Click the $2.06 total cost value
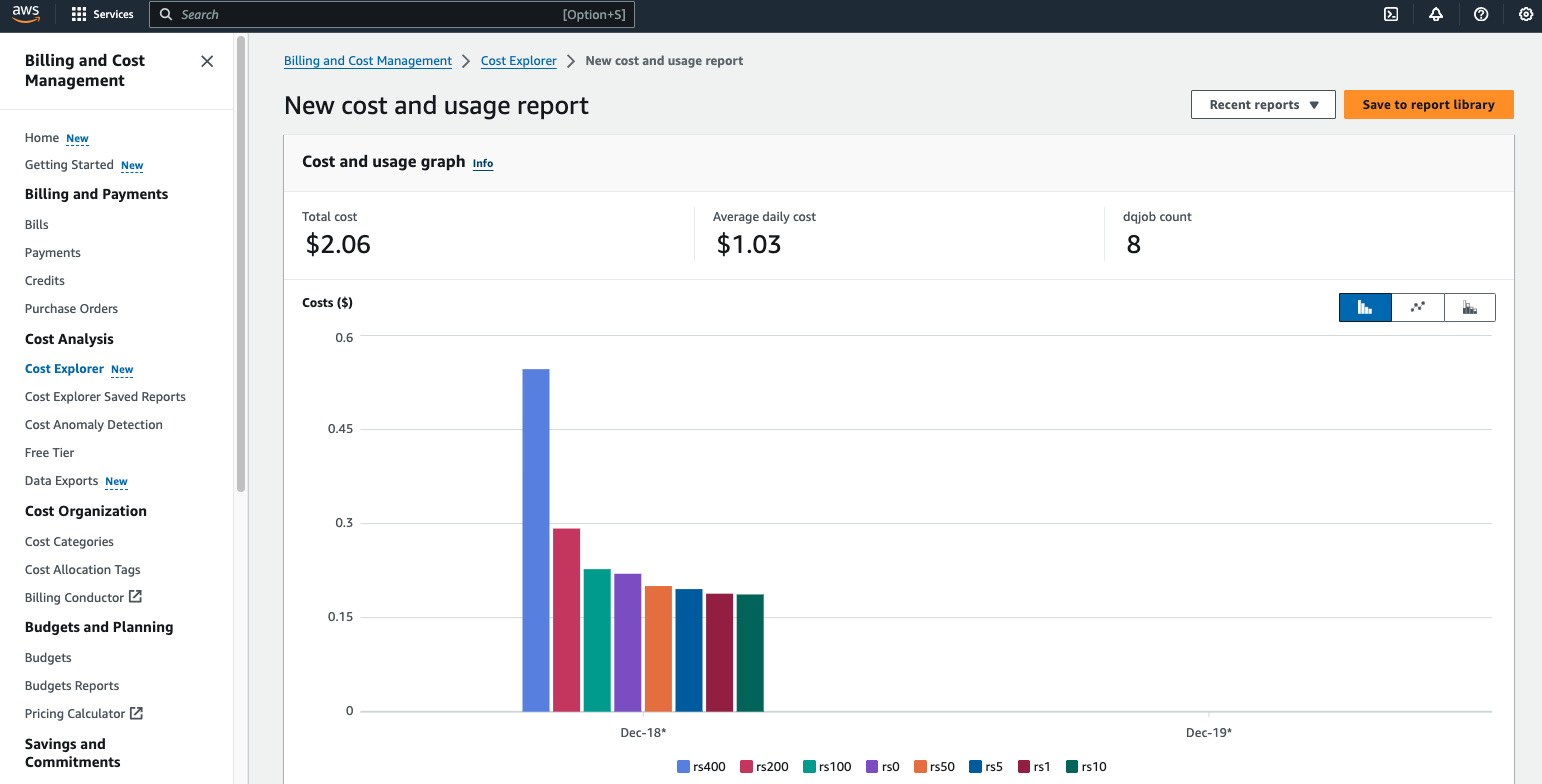Image resolution: width=1542 pixels, height=784 pixels. (x=338, y=245)
